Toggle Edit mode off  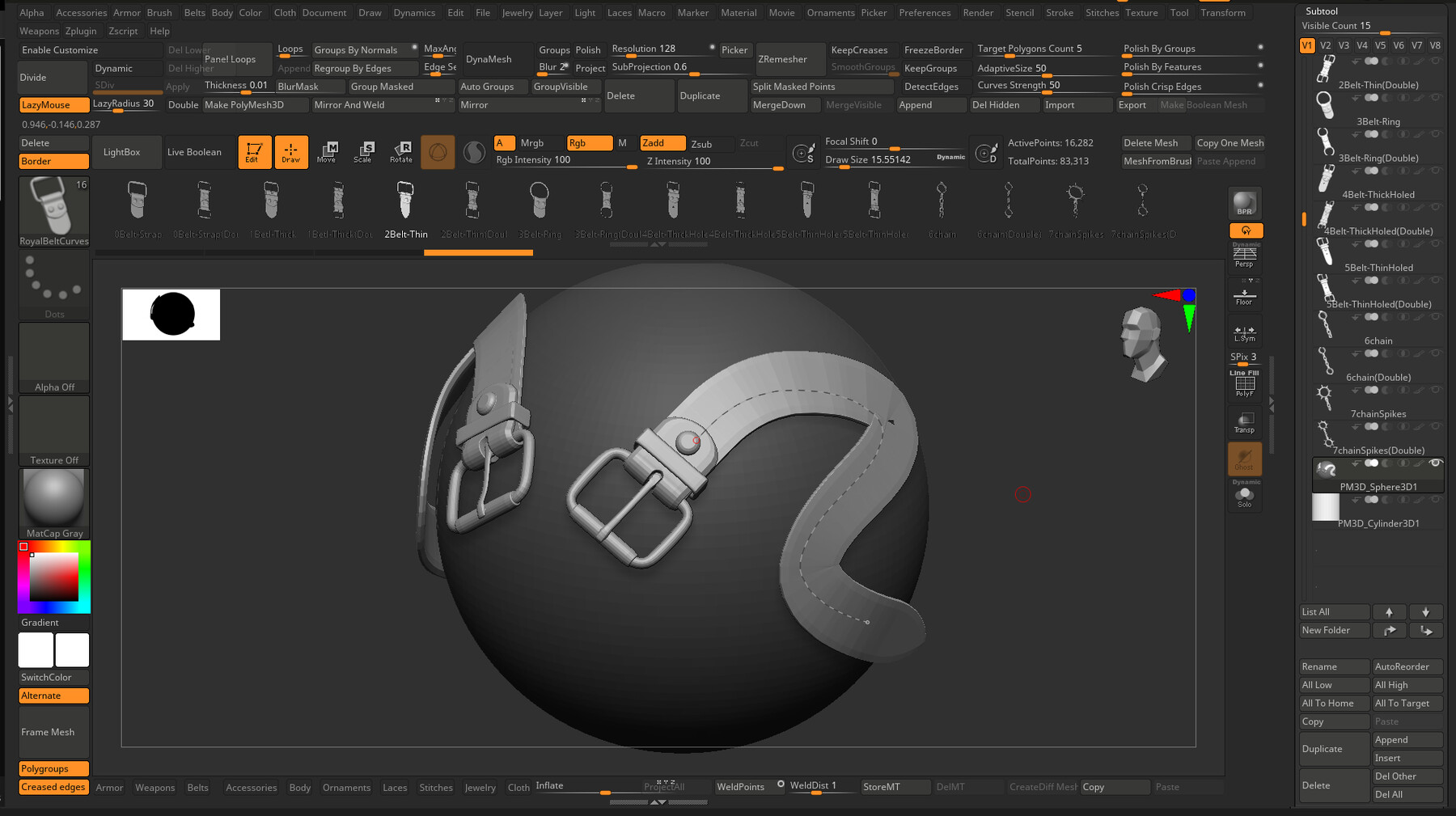(253, 151)
